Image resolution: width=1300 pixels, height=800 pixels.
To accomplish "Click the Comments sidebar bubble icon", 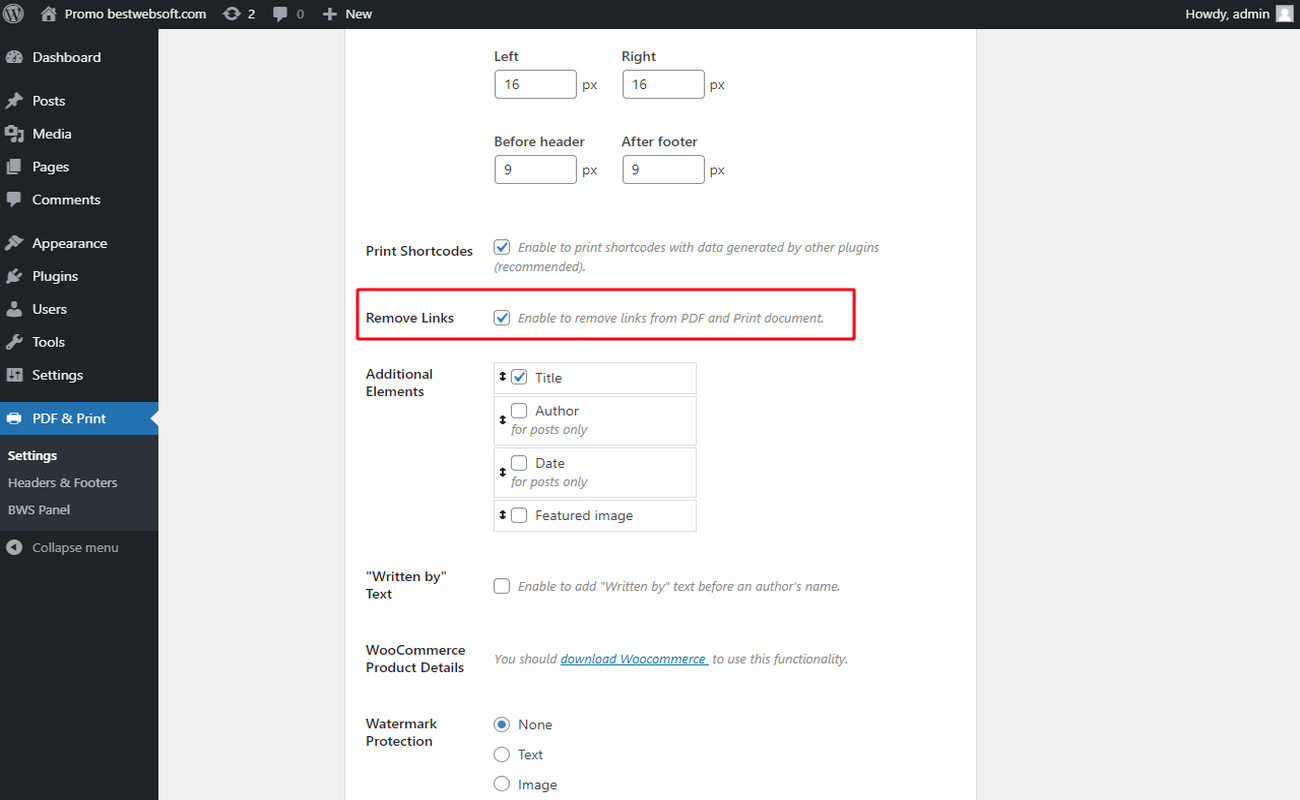I will 14,200.
